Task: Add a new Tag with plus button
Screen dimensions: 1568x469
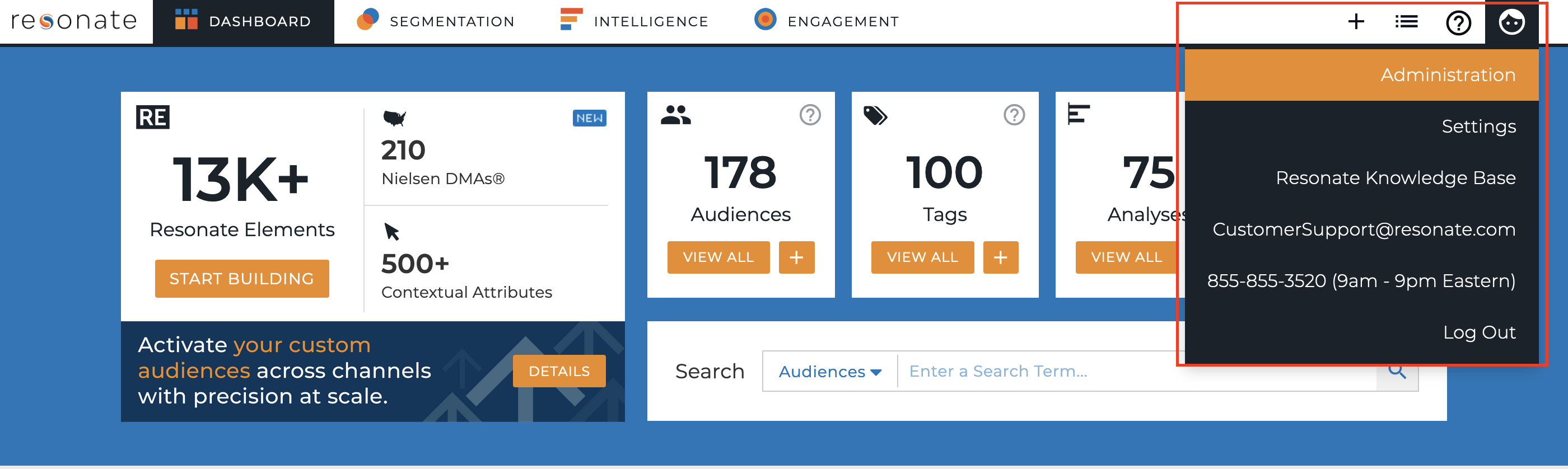Action: pos(1000,257)
